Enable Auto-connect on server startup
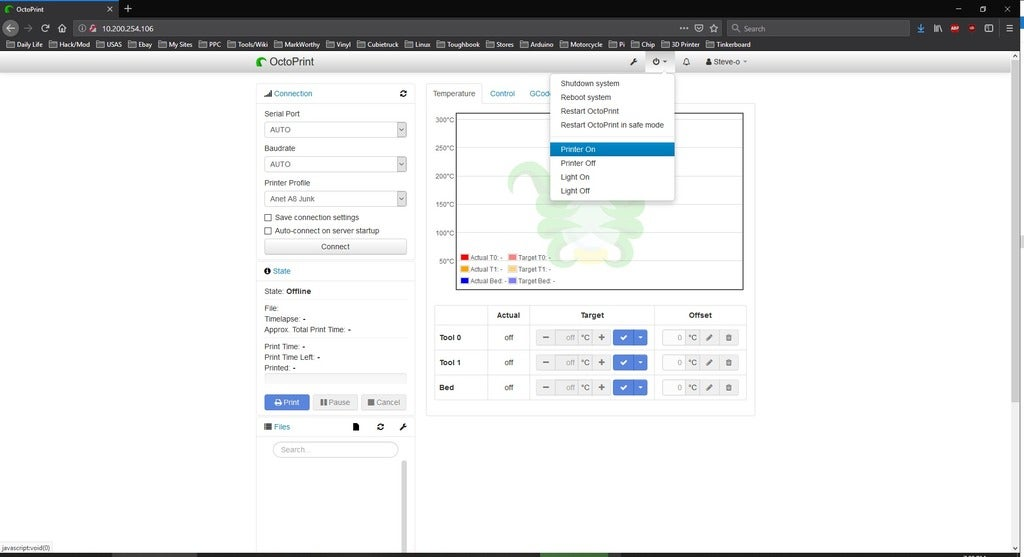The width and height of the screenshot is (1024, 557). tap(268, 231)
